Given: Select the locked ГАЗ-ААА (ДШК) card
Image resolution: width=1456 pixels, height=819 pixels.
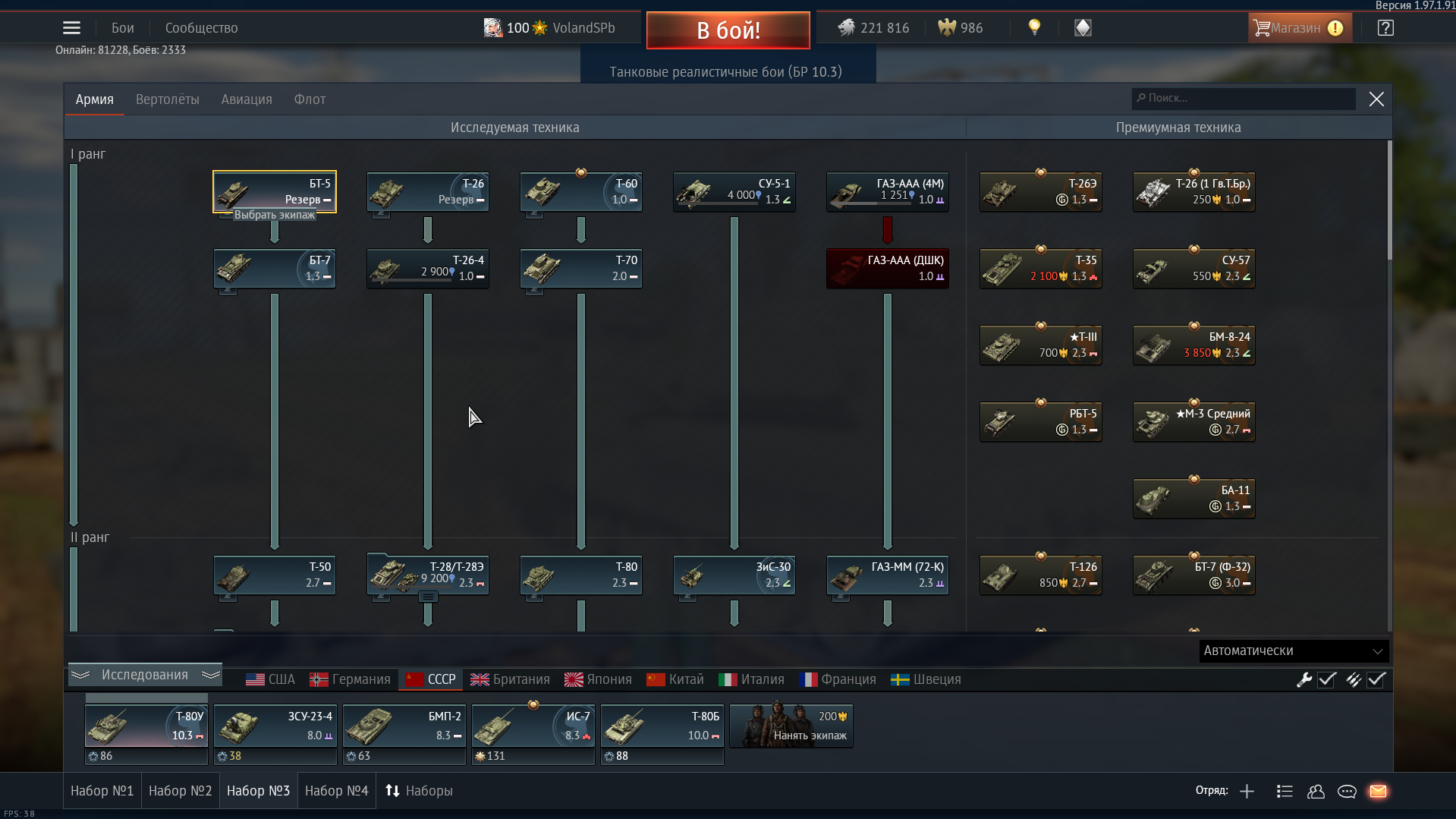Looking at the screenshot, I should pos(888,269).
